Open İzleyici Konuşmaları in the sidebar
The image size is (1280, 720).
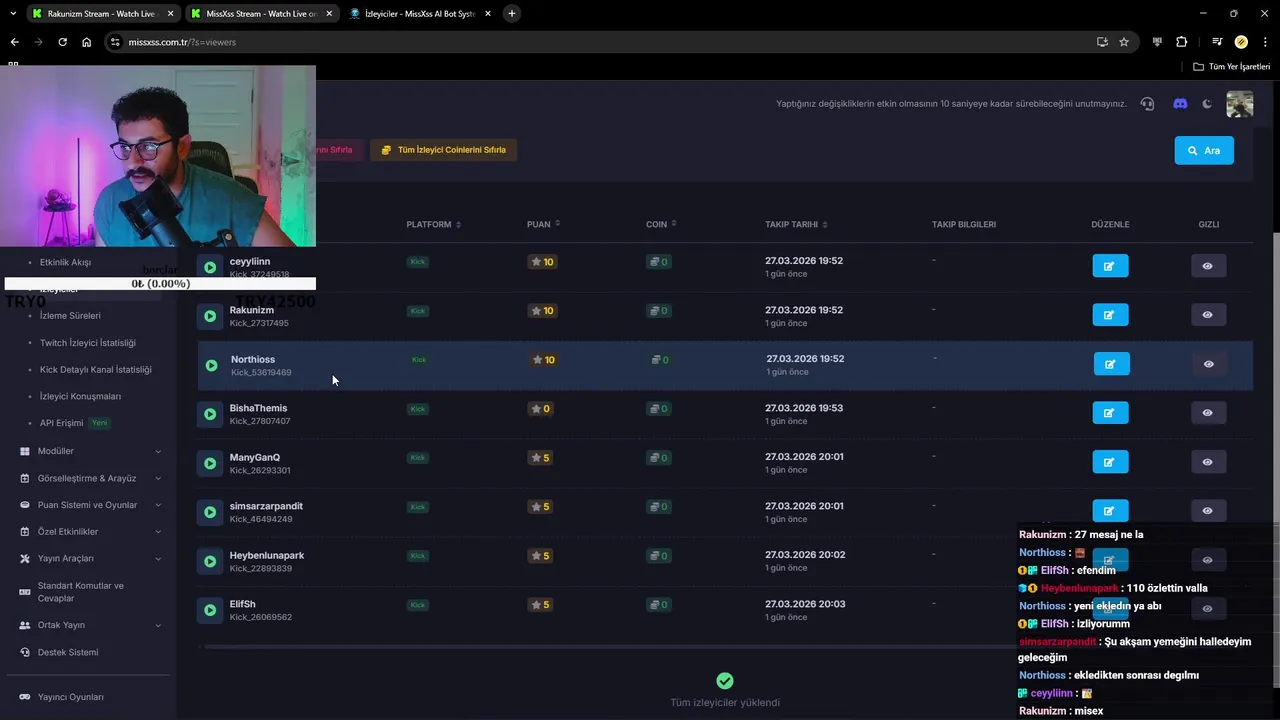(x=80, y=397)
